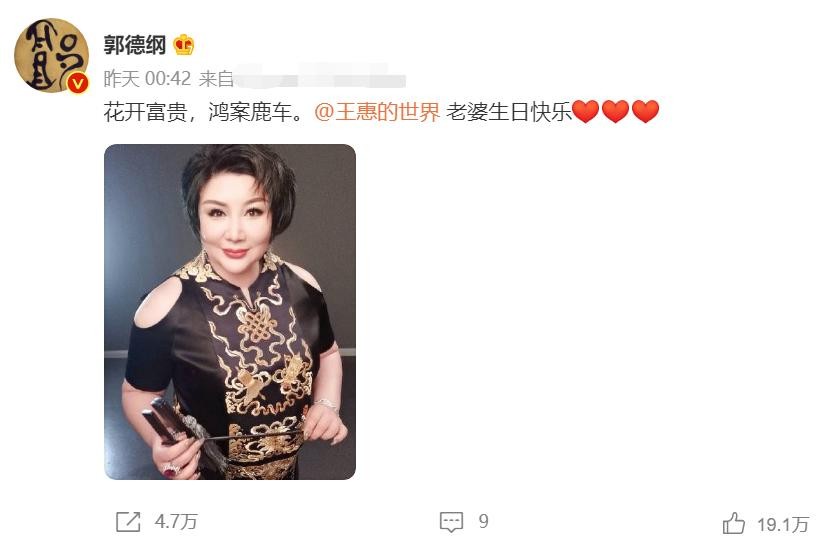This screenshot has width=831, height=550.
Task: Open the calligraphy profile avatar
Action: 51,56
